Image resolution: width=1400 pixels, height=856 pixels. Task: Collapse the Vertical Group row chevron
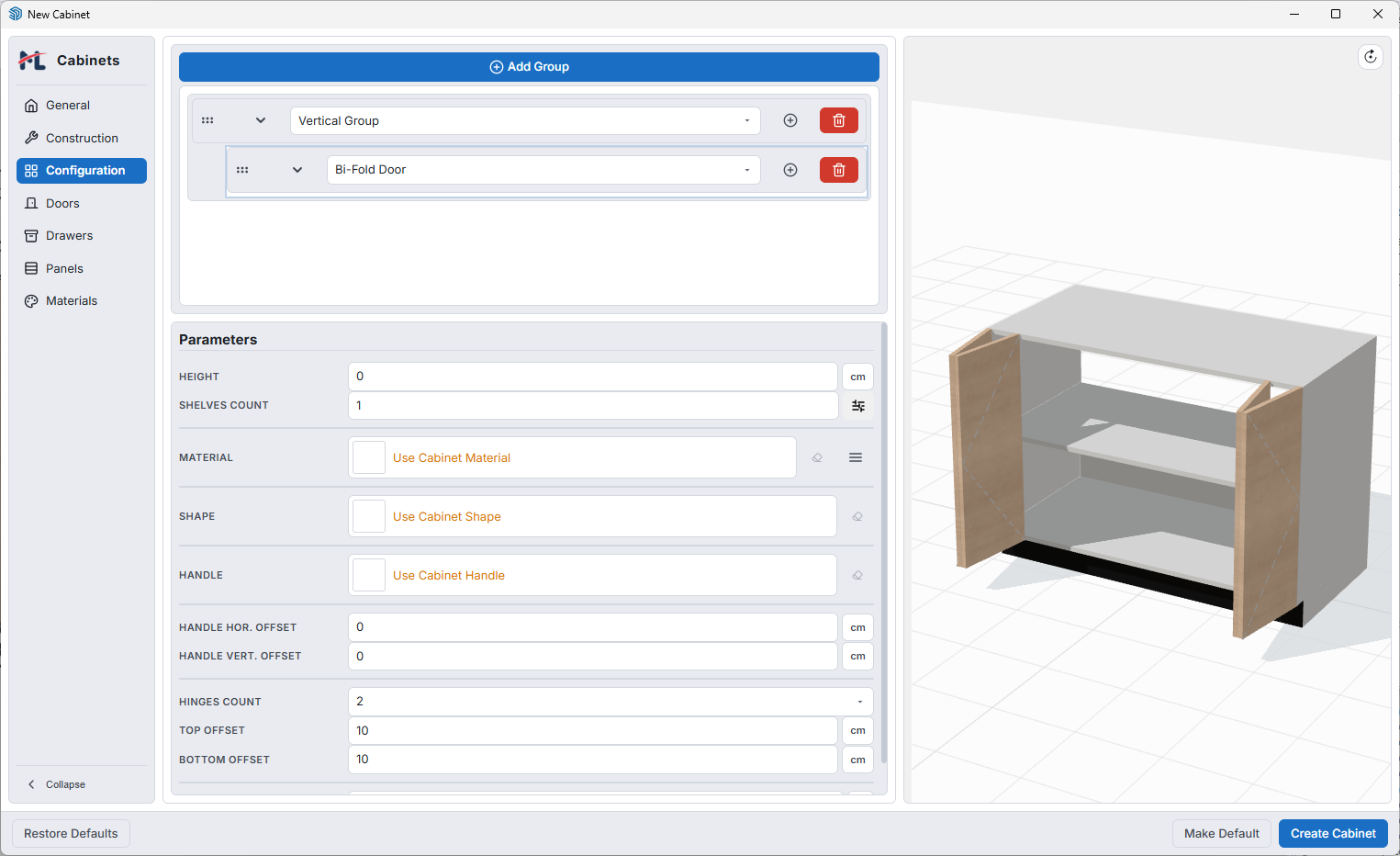(x=261, y=120)
